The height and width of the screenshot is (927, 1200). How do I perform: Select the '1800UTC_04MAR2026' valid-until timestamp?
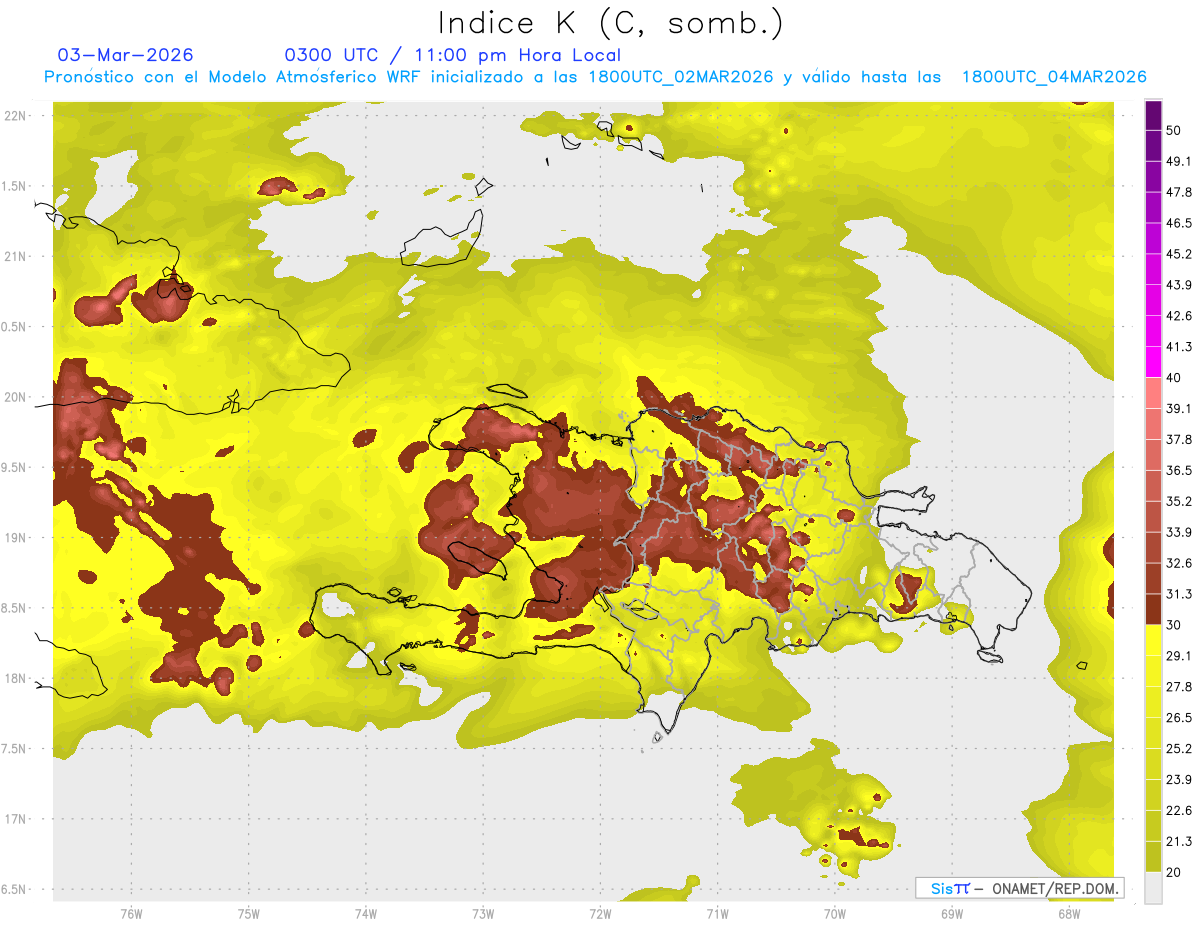click(1054, 77)
